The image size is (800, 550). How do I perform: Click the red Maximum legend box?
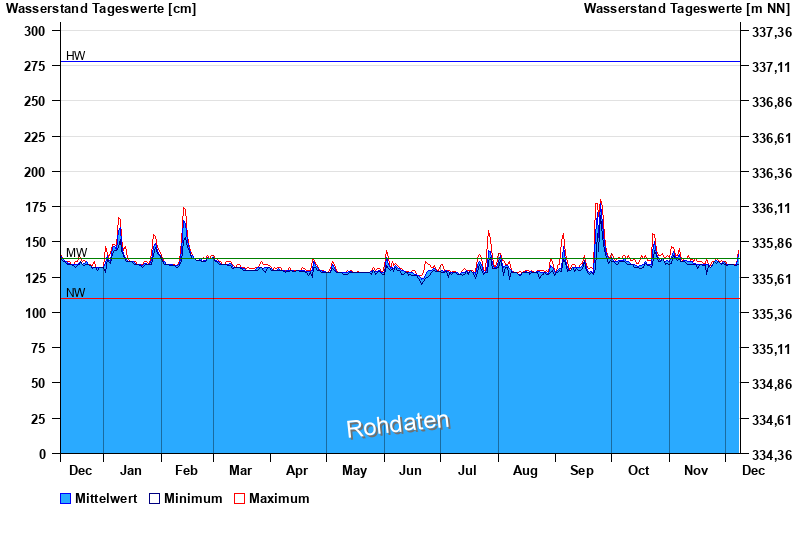(x=239, y=498)
